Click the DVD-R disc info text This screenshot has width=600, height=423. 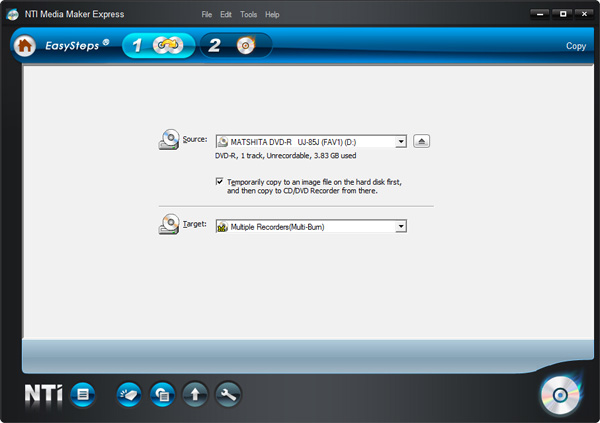click(x=285, y=156)
